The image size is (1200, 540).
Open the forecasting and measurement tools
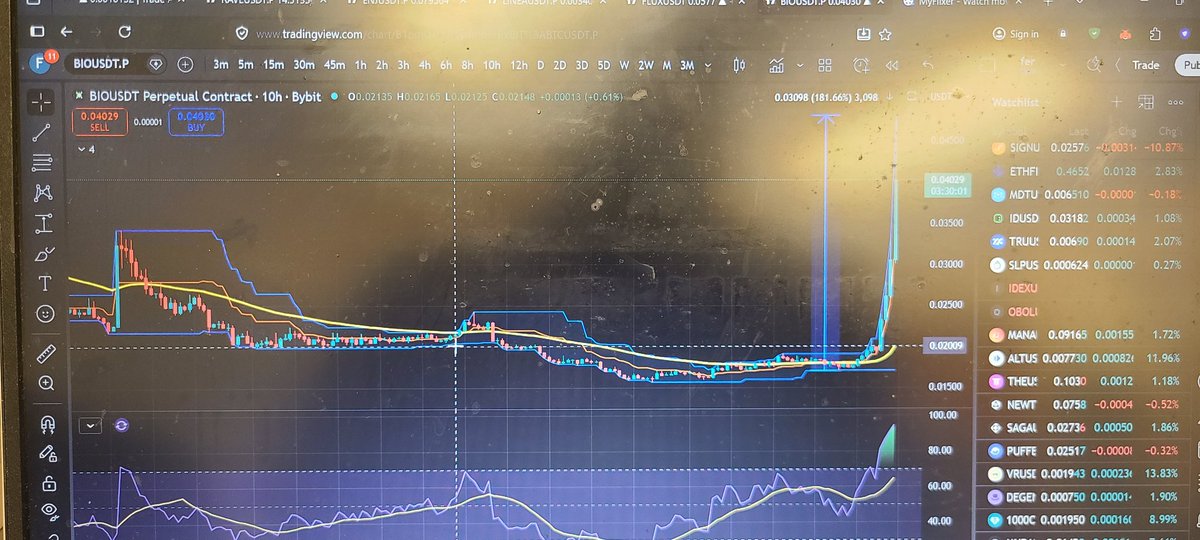pyautogui.click(x=43, y=223)
